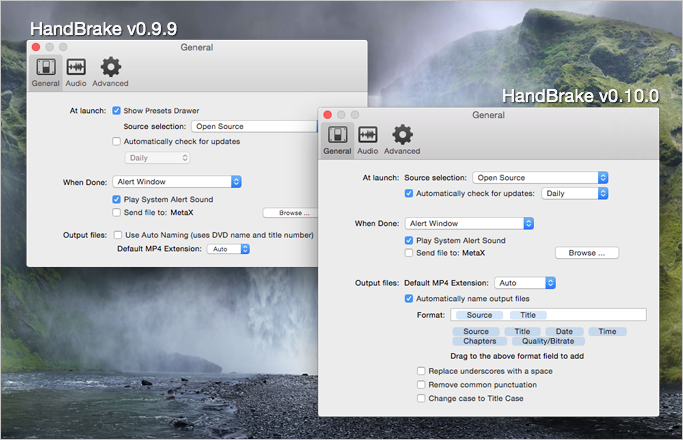Image resolution: width=683 pixels, height=440 pixels.
Task: Enable Change case to Title Case
Action: click(421, 398)
